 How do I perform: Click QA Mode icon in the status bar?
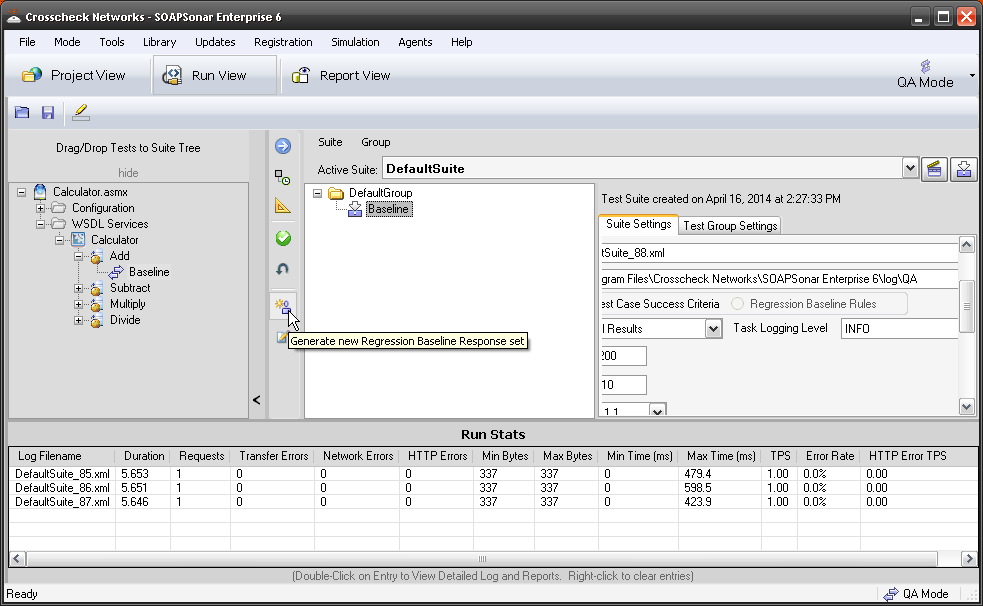coord(890,594)
